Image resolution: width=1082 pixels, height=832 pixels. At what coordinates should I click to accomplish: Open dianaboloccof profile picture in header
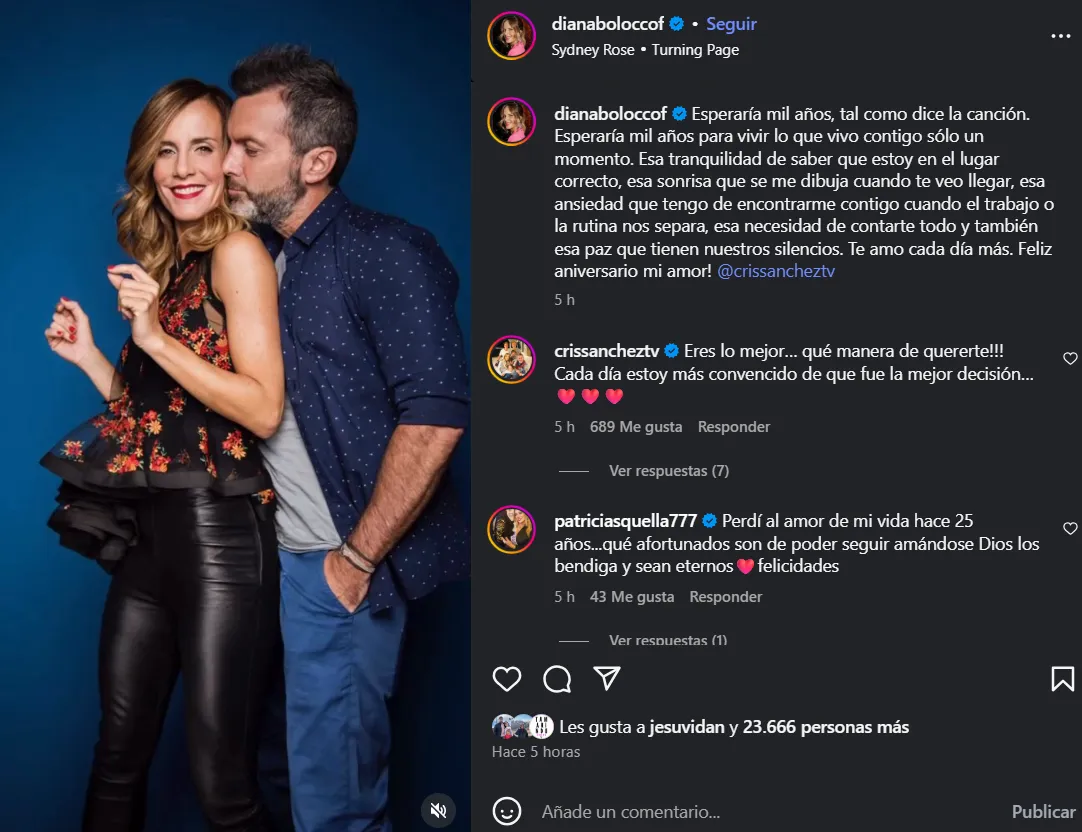(511, 36)
